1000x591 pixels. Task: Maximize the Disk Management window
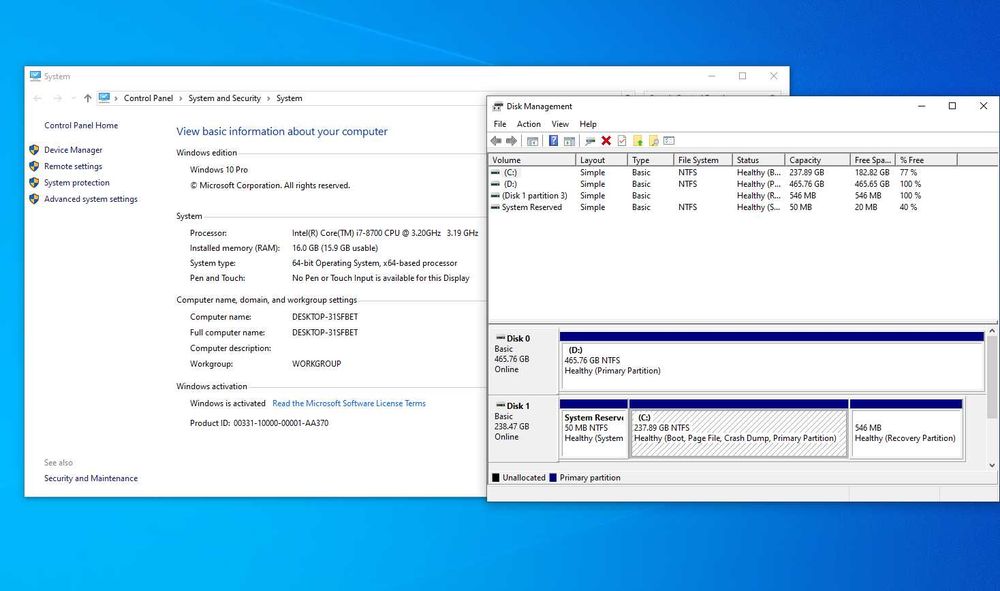click(x=952, y=106)
